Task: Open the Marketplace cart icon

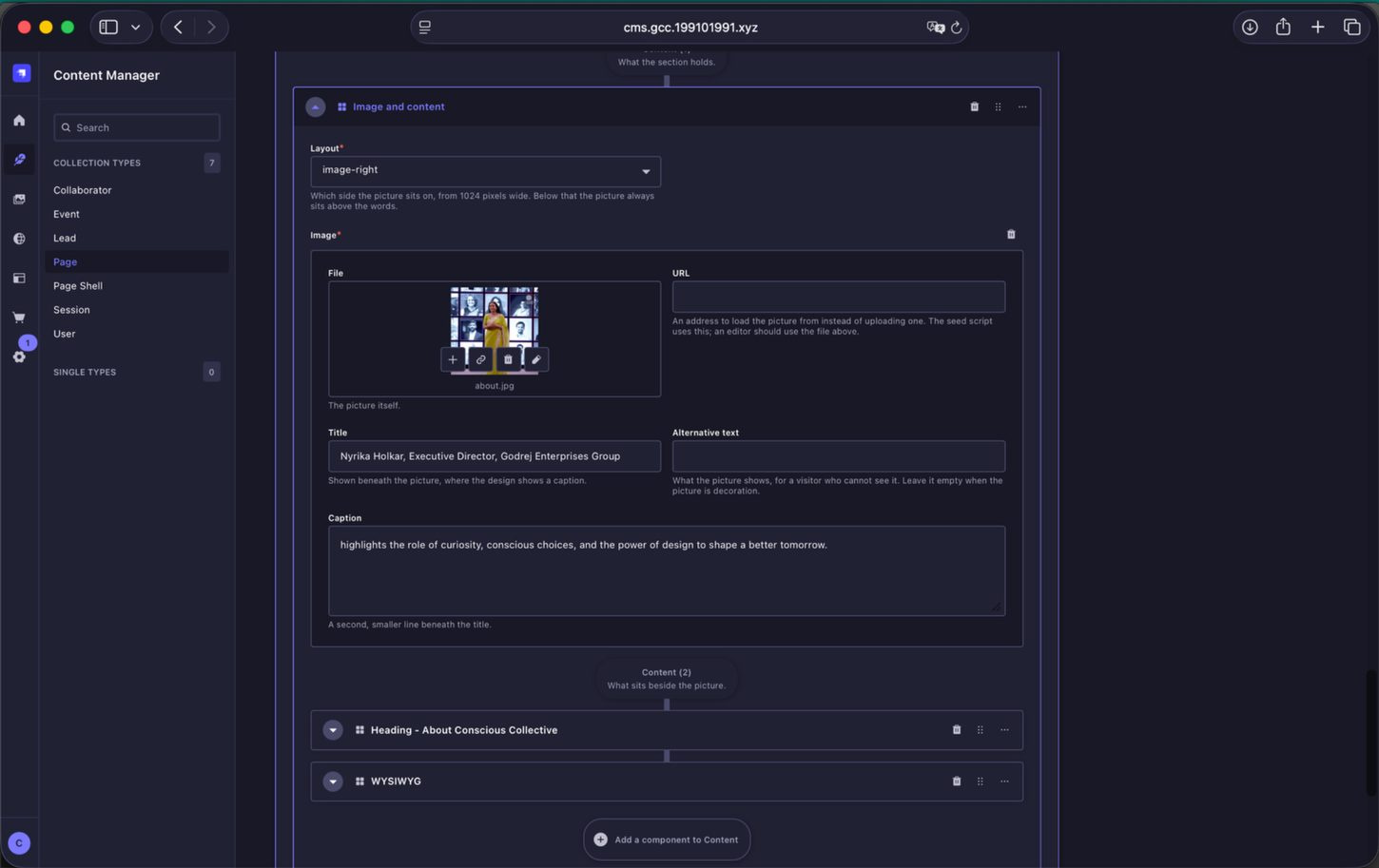Action: pos(19,318)
